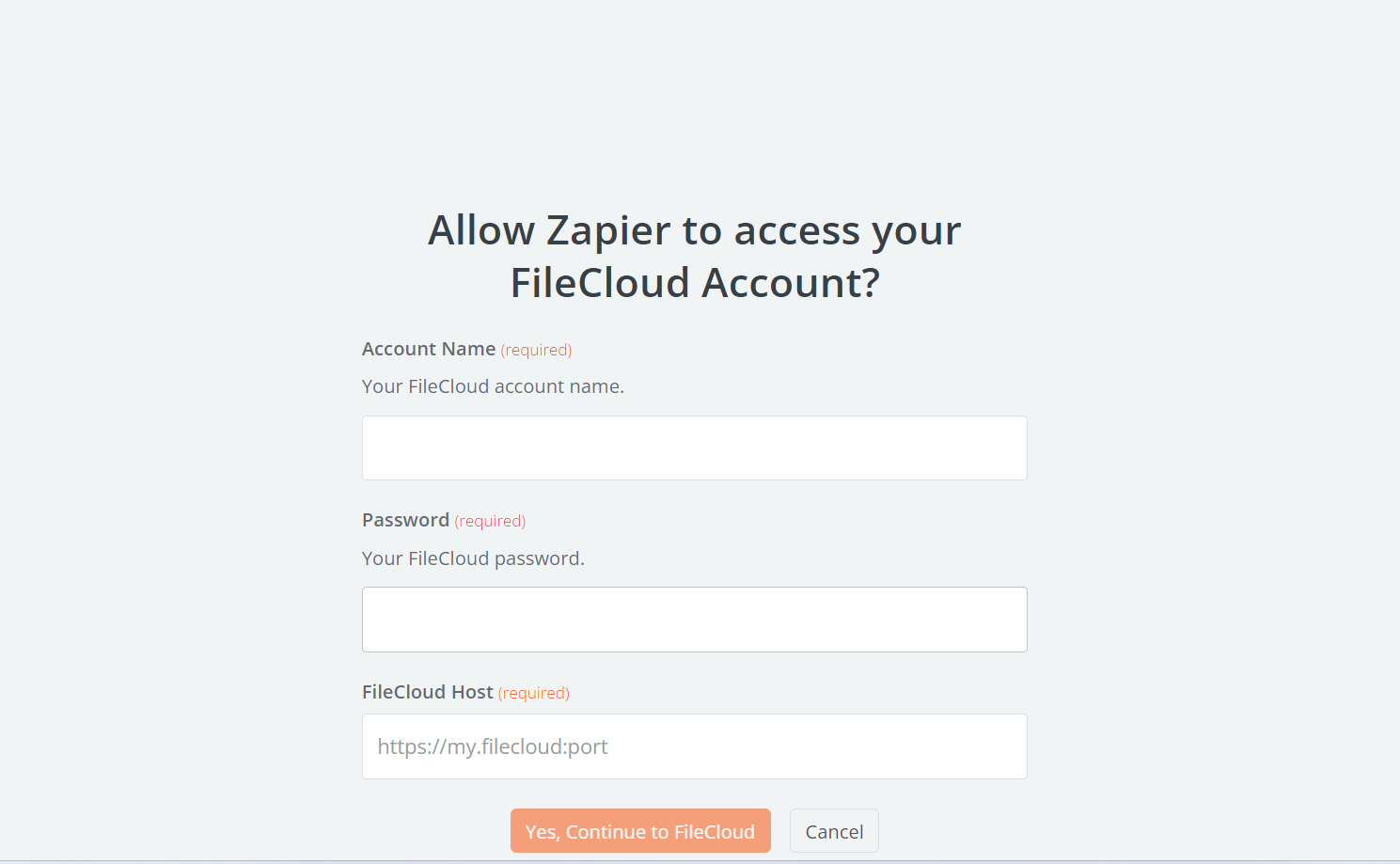Screen dimensions: 1400x864
Task: Click the FileCloud Account heading text
Action: (x=694, y=283)
